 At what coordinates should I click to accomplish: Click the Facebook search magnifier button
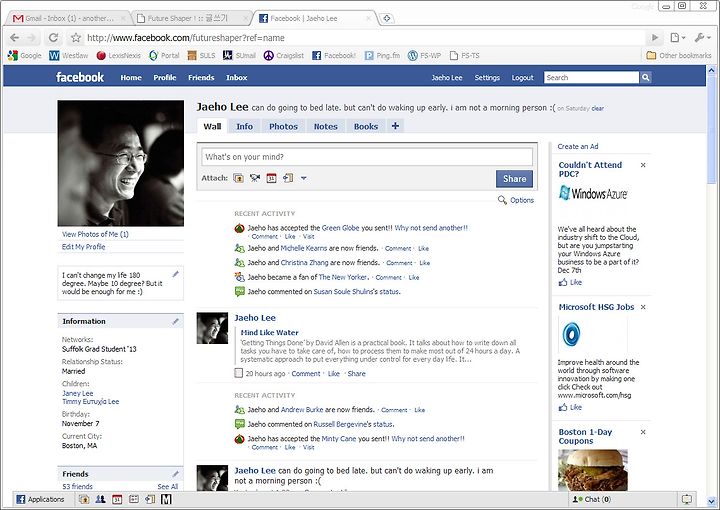(x=645, y=78)
